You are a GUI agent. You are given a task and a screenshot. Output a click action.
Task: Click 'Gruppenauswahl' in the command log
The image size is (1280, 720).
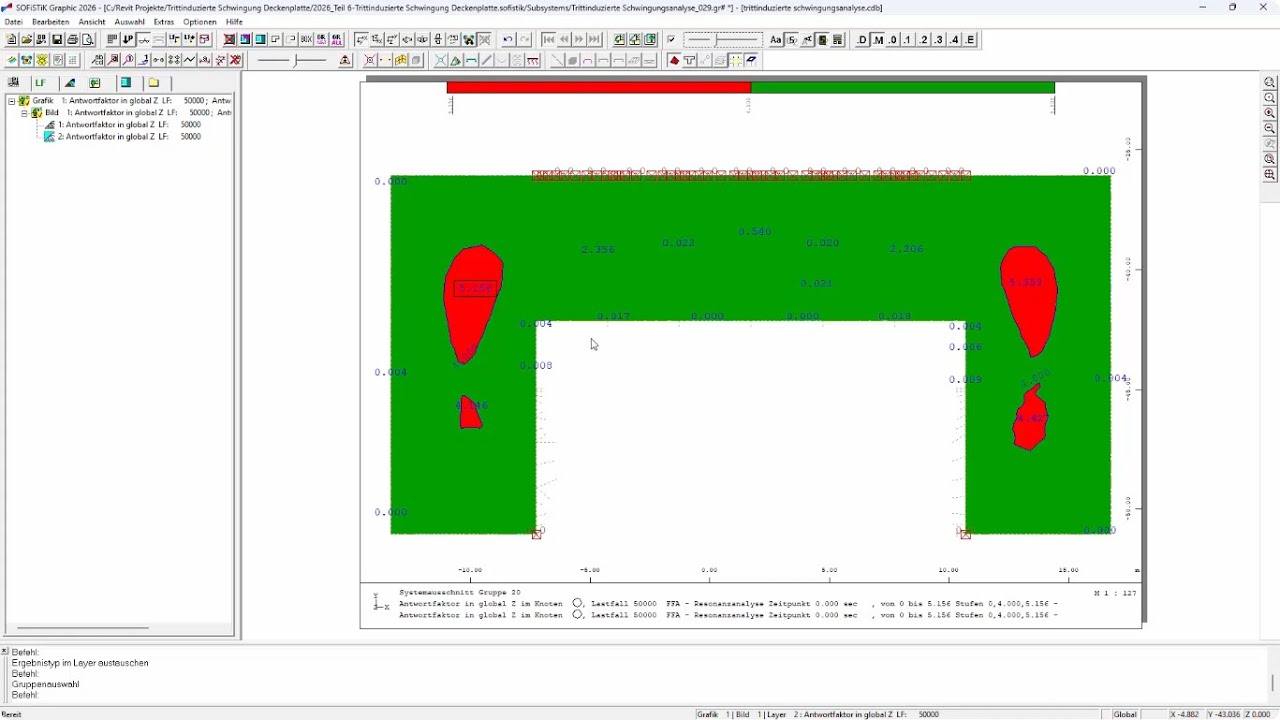tap(45, 685)
